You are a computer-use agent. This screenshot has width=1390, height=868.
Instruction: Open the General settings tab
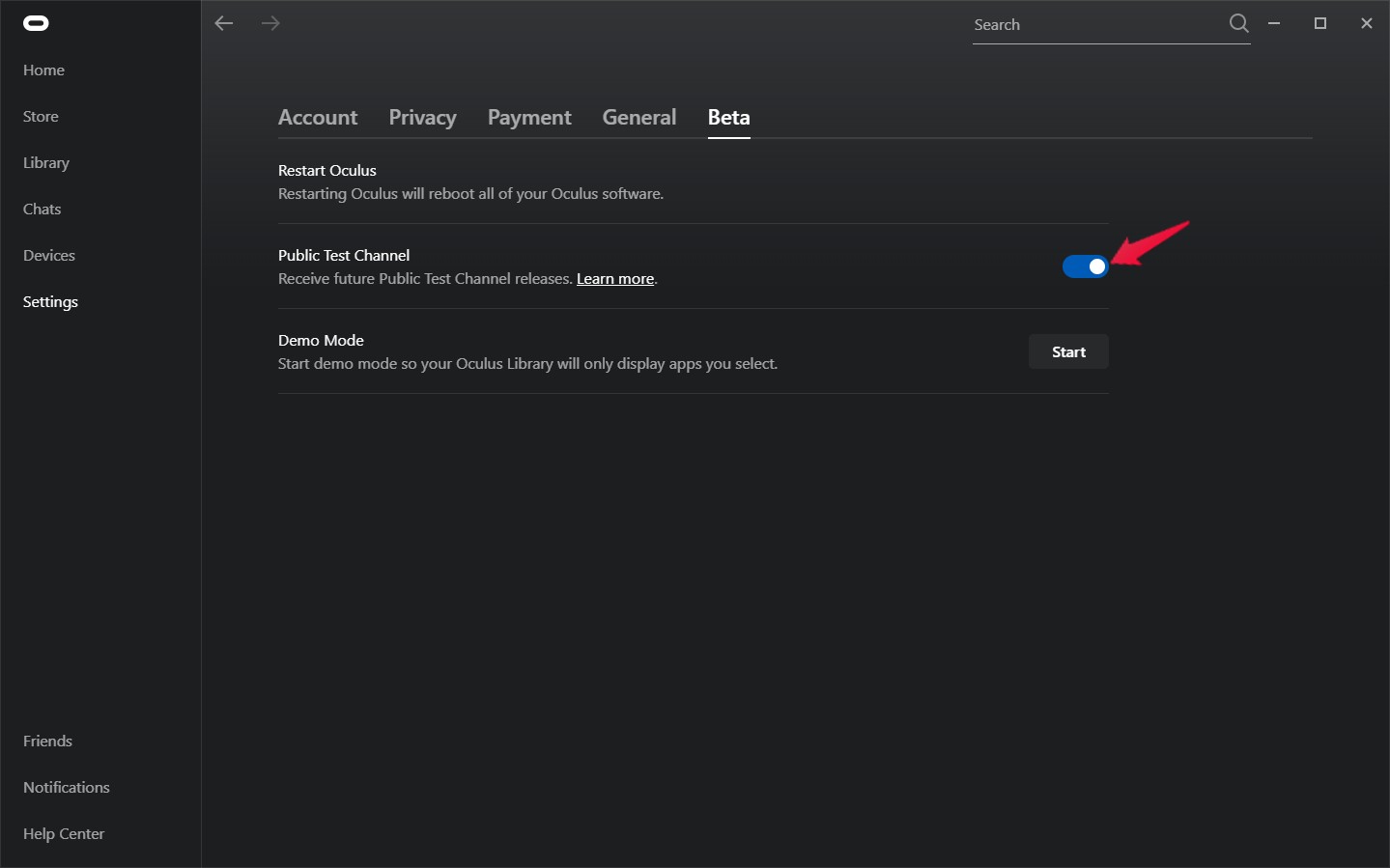(x=638, y=118)
